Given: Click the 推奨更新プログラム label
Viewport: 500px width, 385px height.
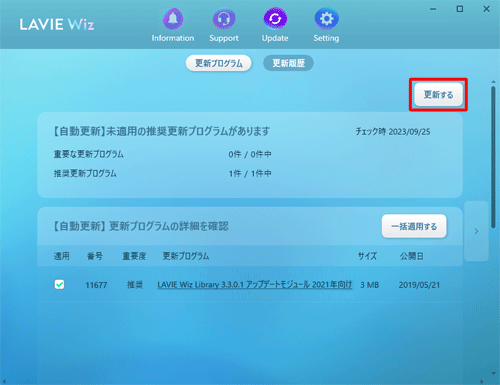Looking at the screenshot, I should tap(85, 173).
